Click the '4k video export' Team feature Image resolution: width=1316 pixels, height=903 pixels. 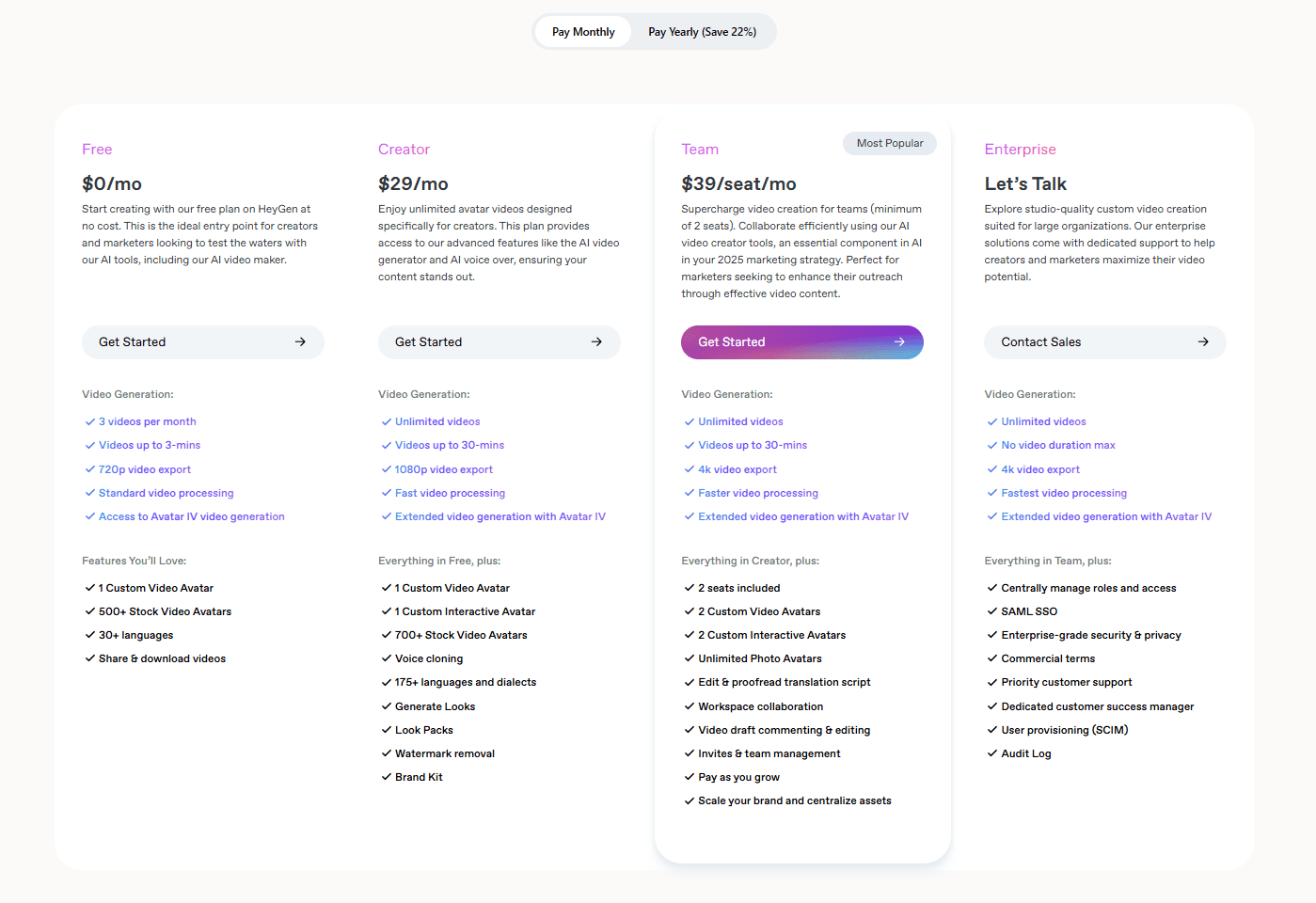pyautogui.click(x=737, y=470)
